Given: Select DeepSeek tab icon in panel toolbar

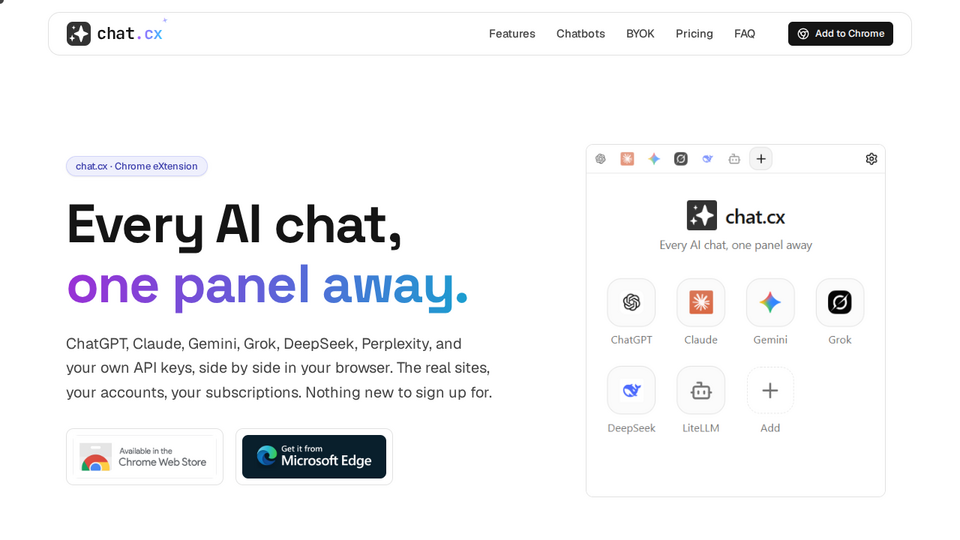Looking at the screenshot, I should tap(708, 159).
